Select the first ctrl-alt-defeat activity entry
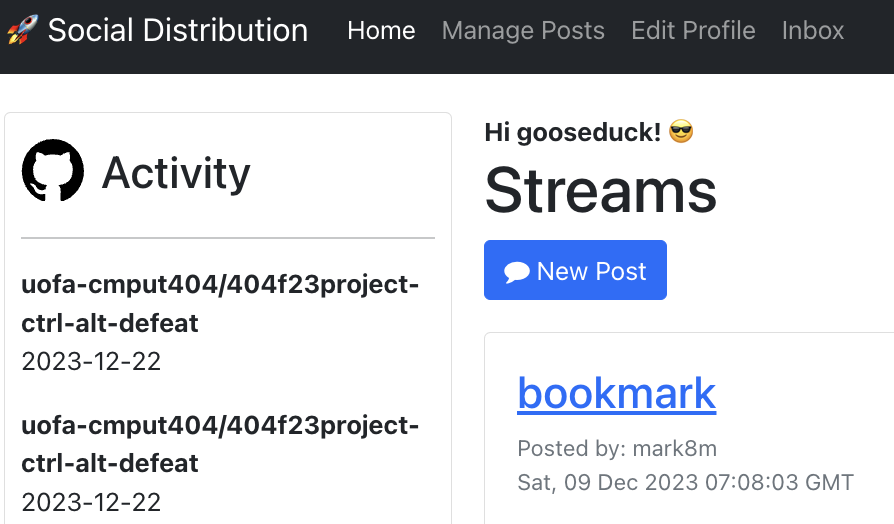Image resolution: width=894 pixels, height=524 pixels. pyautogui.click(x=220, y=304)
